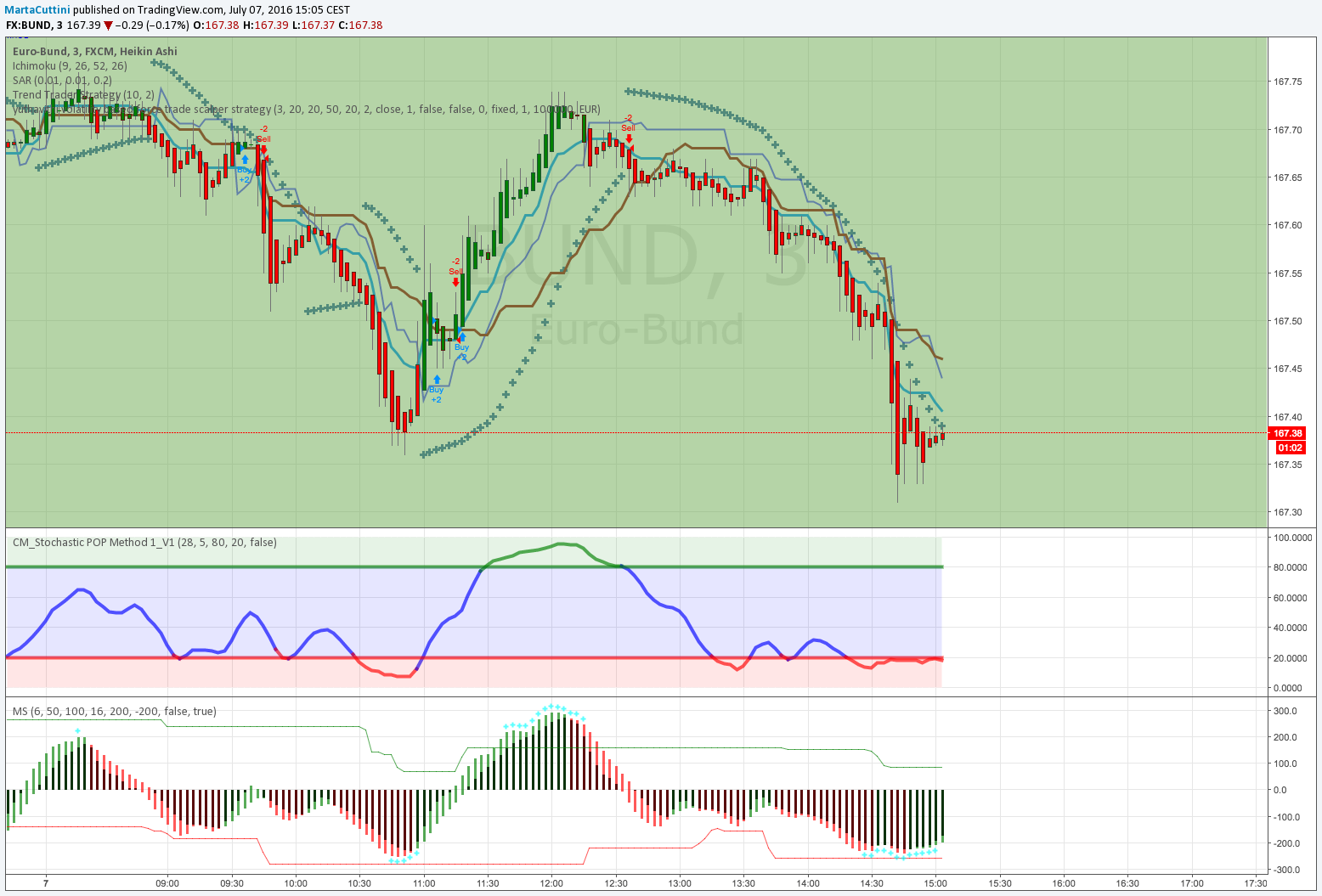The width and height of the screenshot is (1322, 896).
Task: Click the 167.75 level on price scale
Action: (1288, 82)
